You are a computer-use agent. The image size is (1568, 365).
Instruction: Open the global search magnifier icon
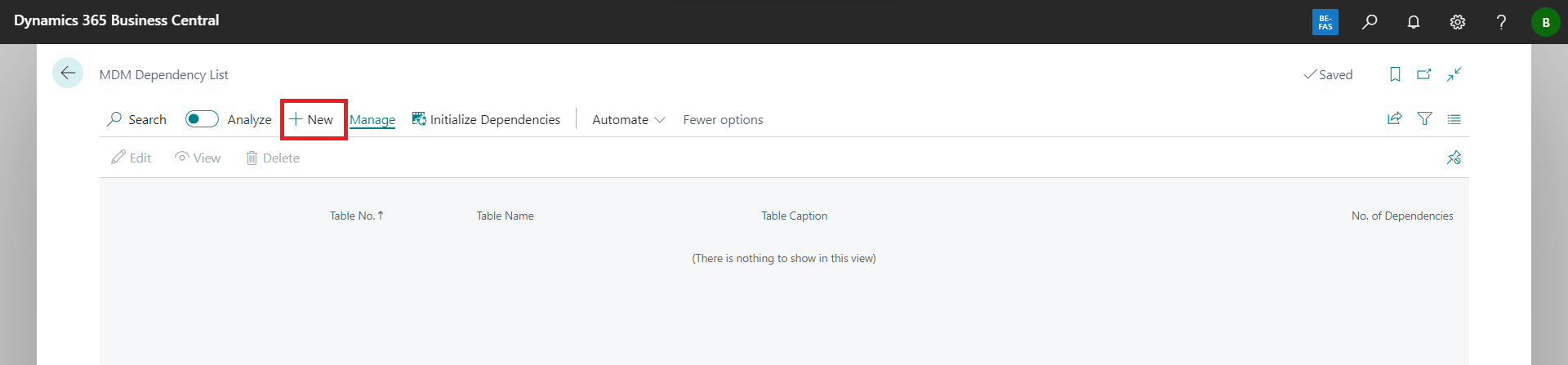[1370, 22]
